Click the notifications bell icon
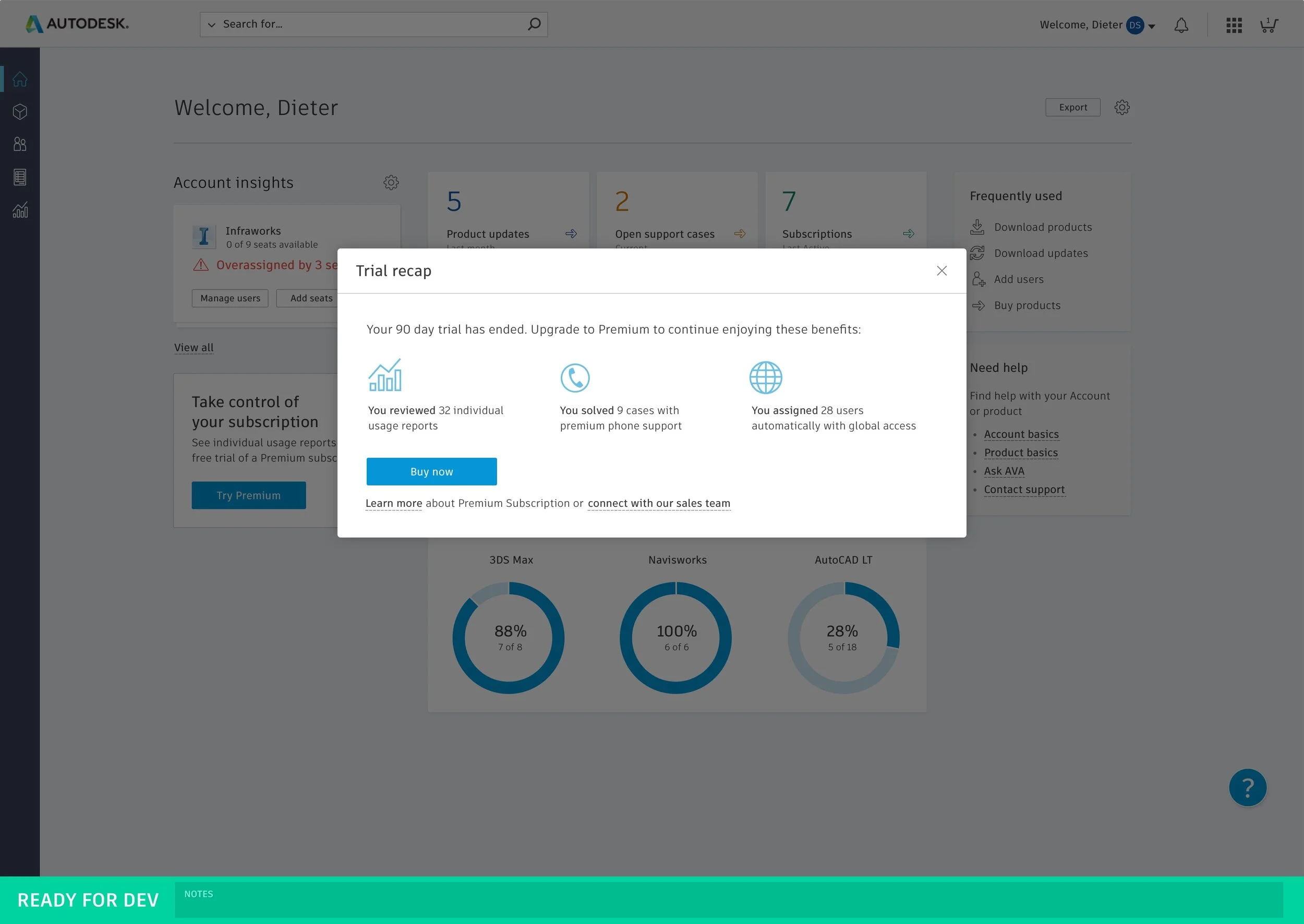The width and height of the screenshot is (1304, 924). [x=1181, y=25]
